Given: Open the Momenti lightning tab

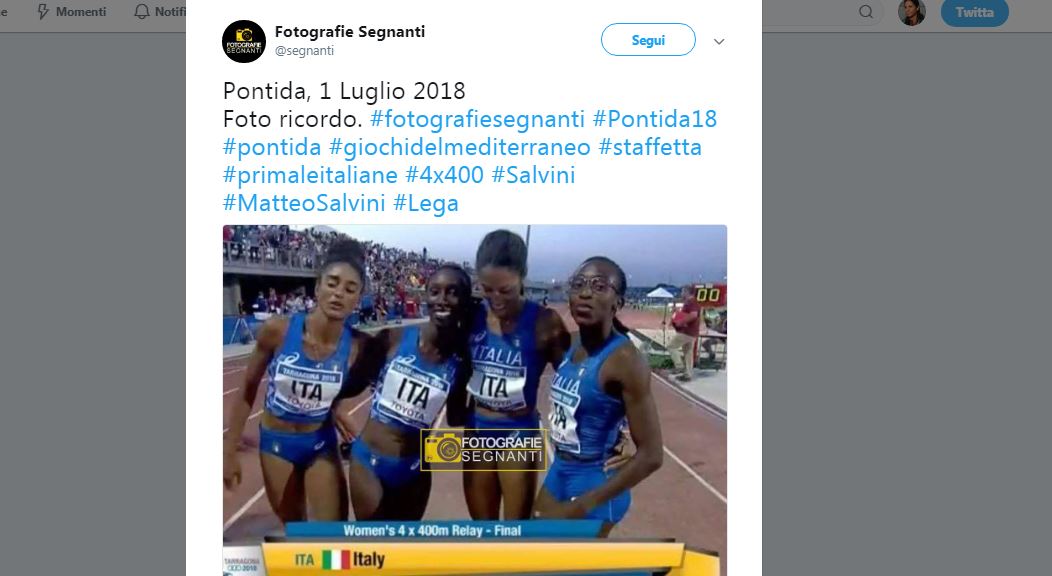Looking at the screenshot, I should pyautogui.click(x=71, y=12).
